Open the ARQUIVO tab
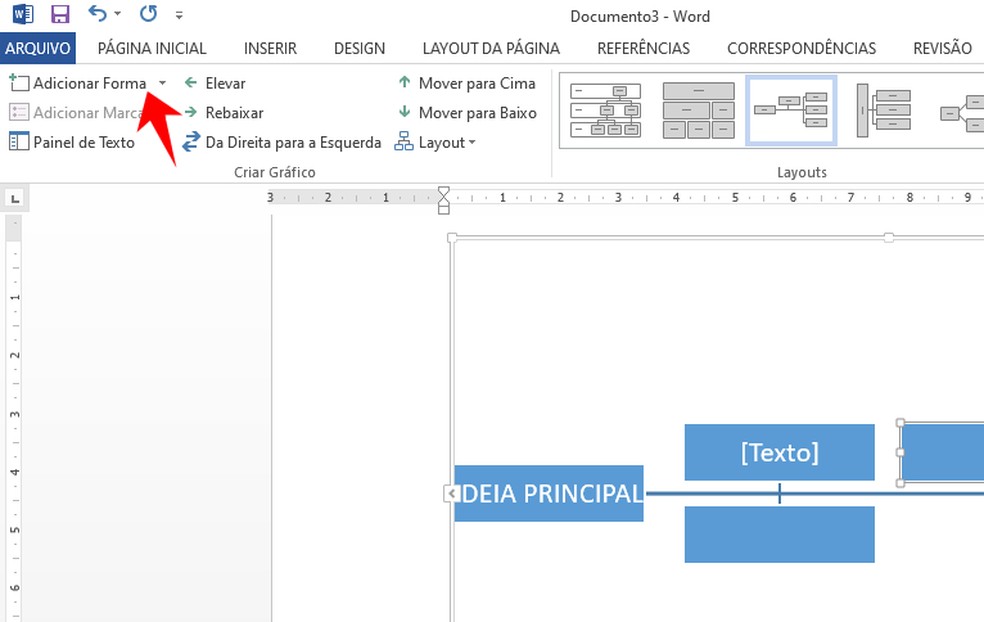Viewport: 984px width, 622px height. pos(37,48)
